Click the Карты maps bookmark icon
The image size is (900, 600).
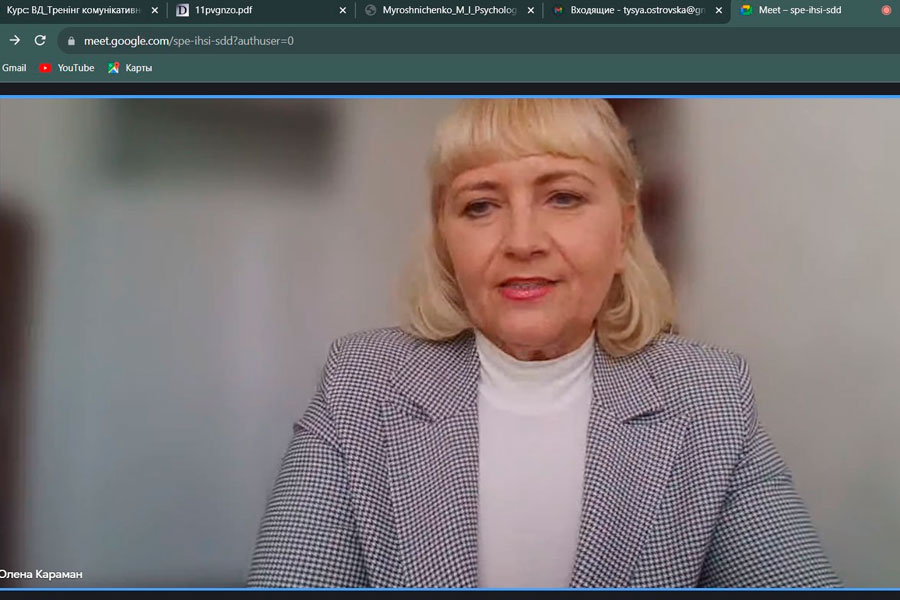(114, 68)
